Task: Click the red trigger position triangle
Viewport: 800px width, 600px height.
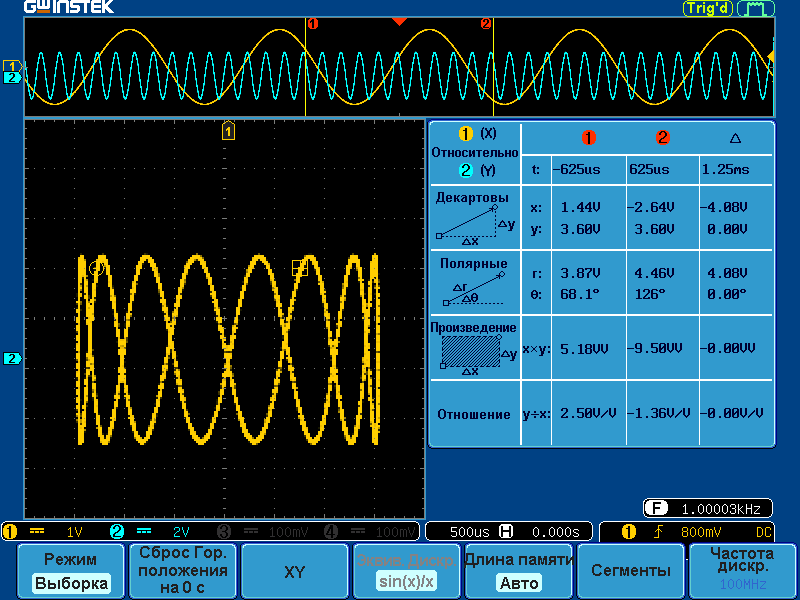Action: 399,21
